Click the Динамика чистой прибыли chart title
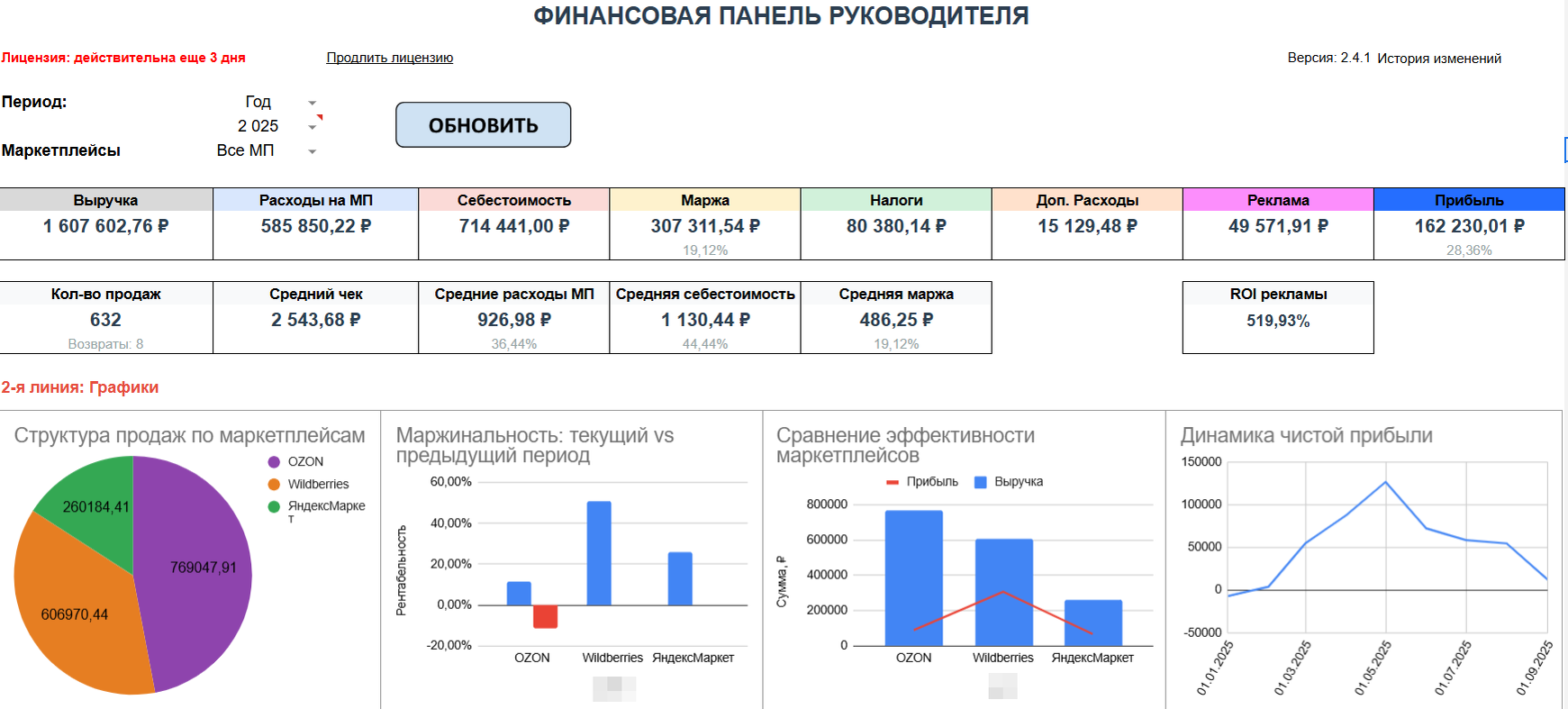The width and height of the screenshot is (1568, 709). pyautogui.click(x=1306, y=436)
